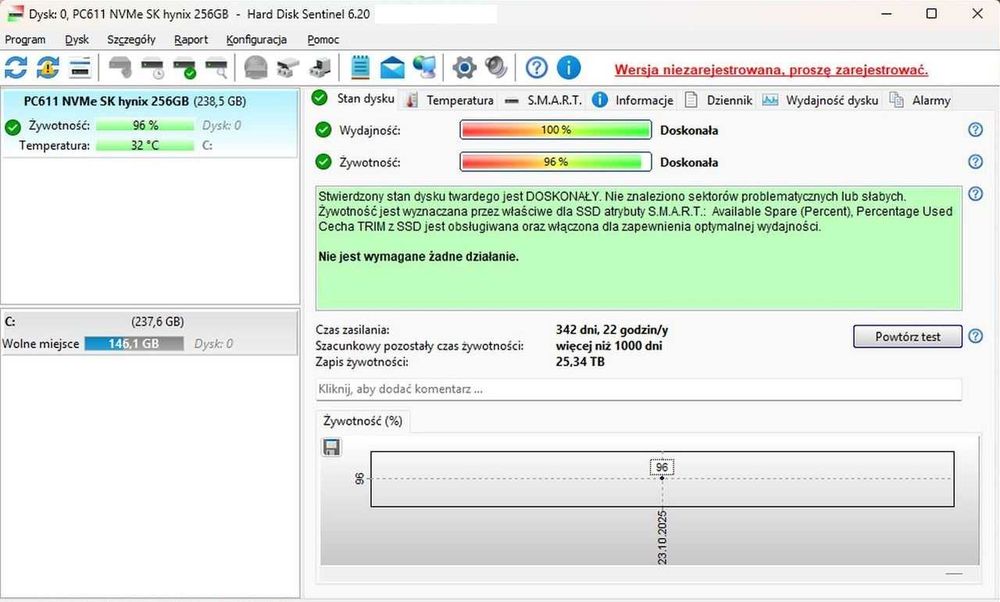Click the disk with clock toolbar icon
Image resolution: width=1000 pixels, height=602 pixels.
[152, 68]
